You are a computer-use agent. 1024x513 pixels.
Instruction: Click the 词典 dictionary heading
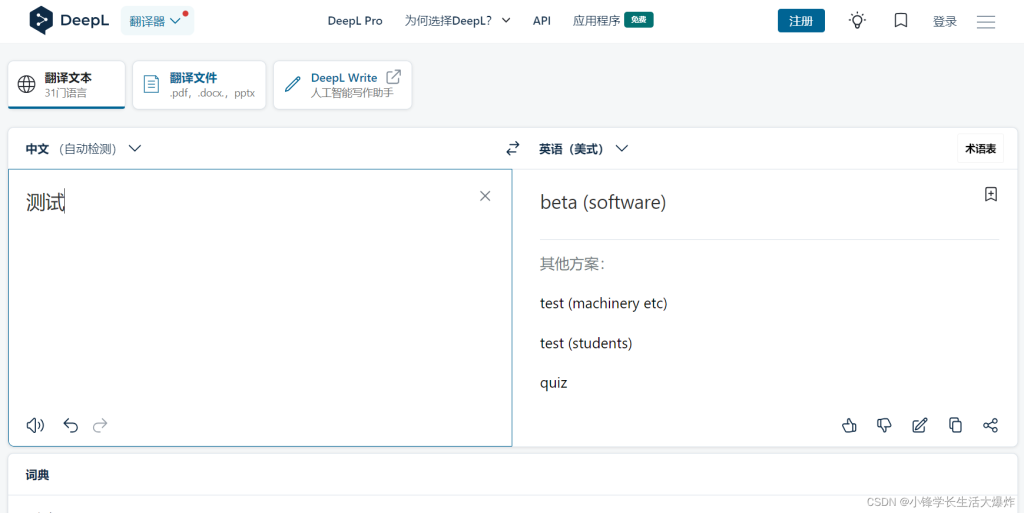[x=37, y=475]
